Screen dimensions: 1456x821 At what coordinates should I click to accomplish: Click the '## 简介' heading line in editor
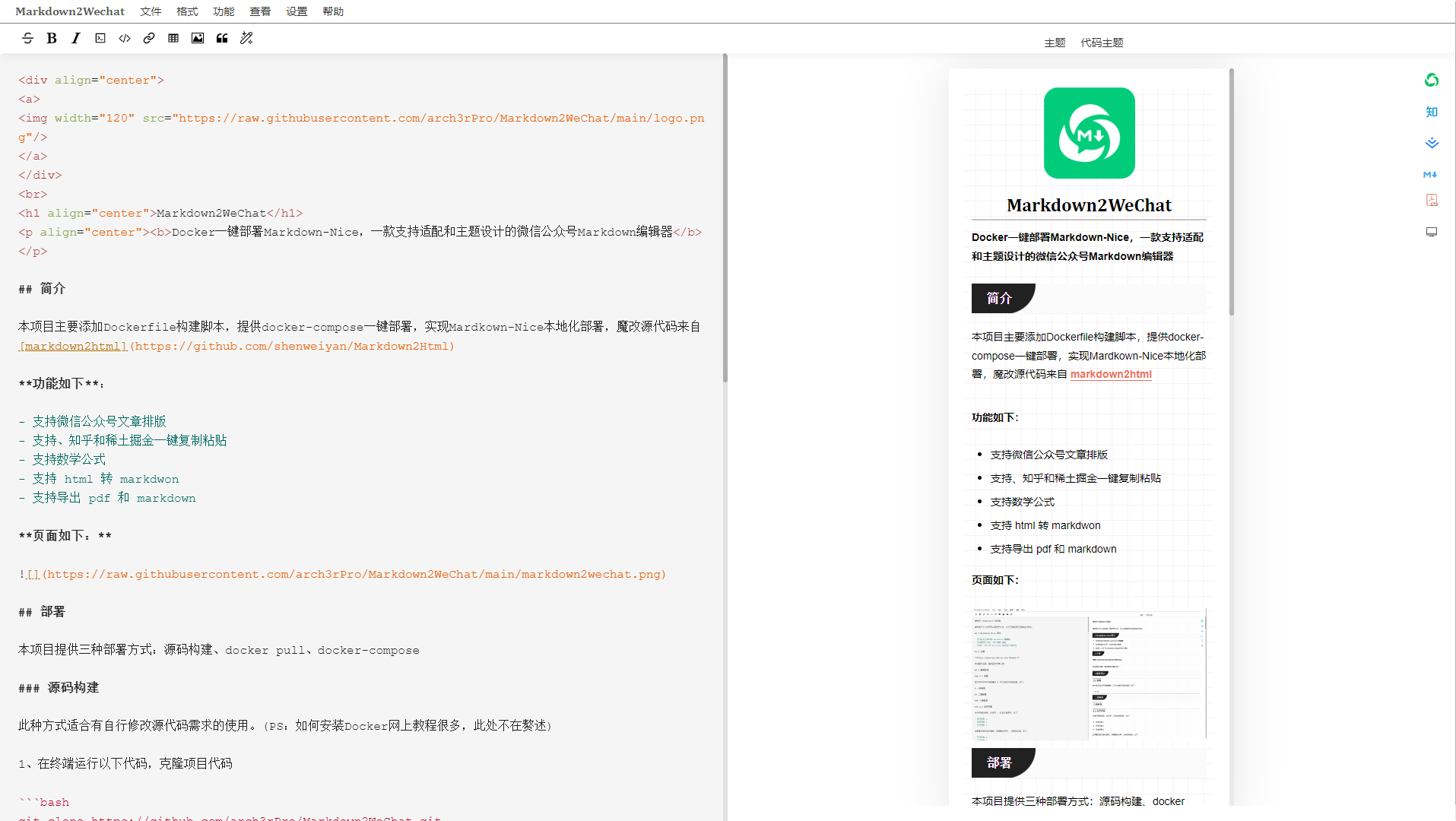coord(42,289)
